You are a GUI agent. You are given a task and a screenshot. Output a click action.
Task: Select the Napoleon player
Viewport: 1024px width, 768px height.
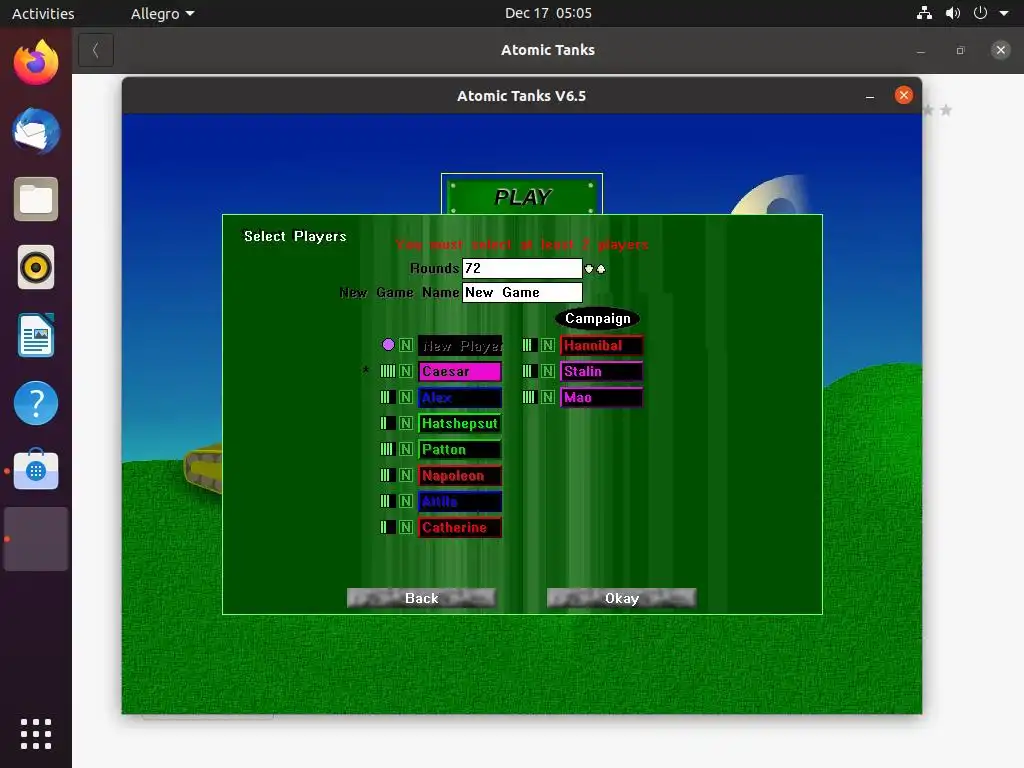(460, 475)
